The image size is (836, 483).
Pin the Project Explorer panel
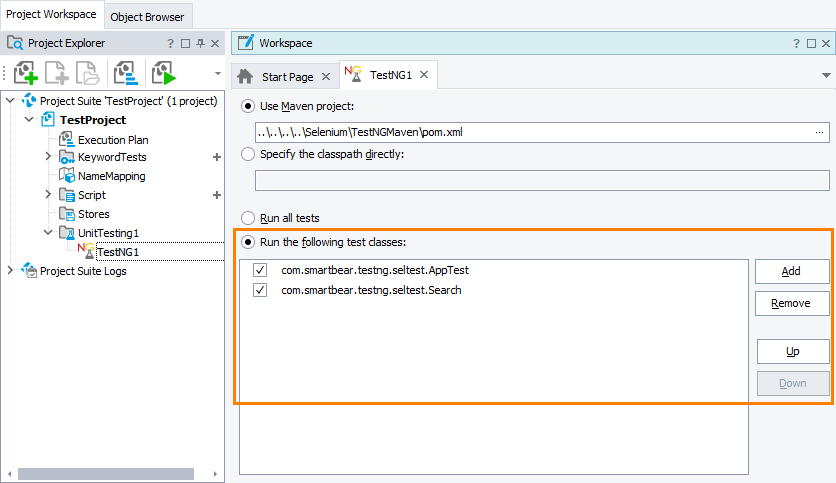200,44
